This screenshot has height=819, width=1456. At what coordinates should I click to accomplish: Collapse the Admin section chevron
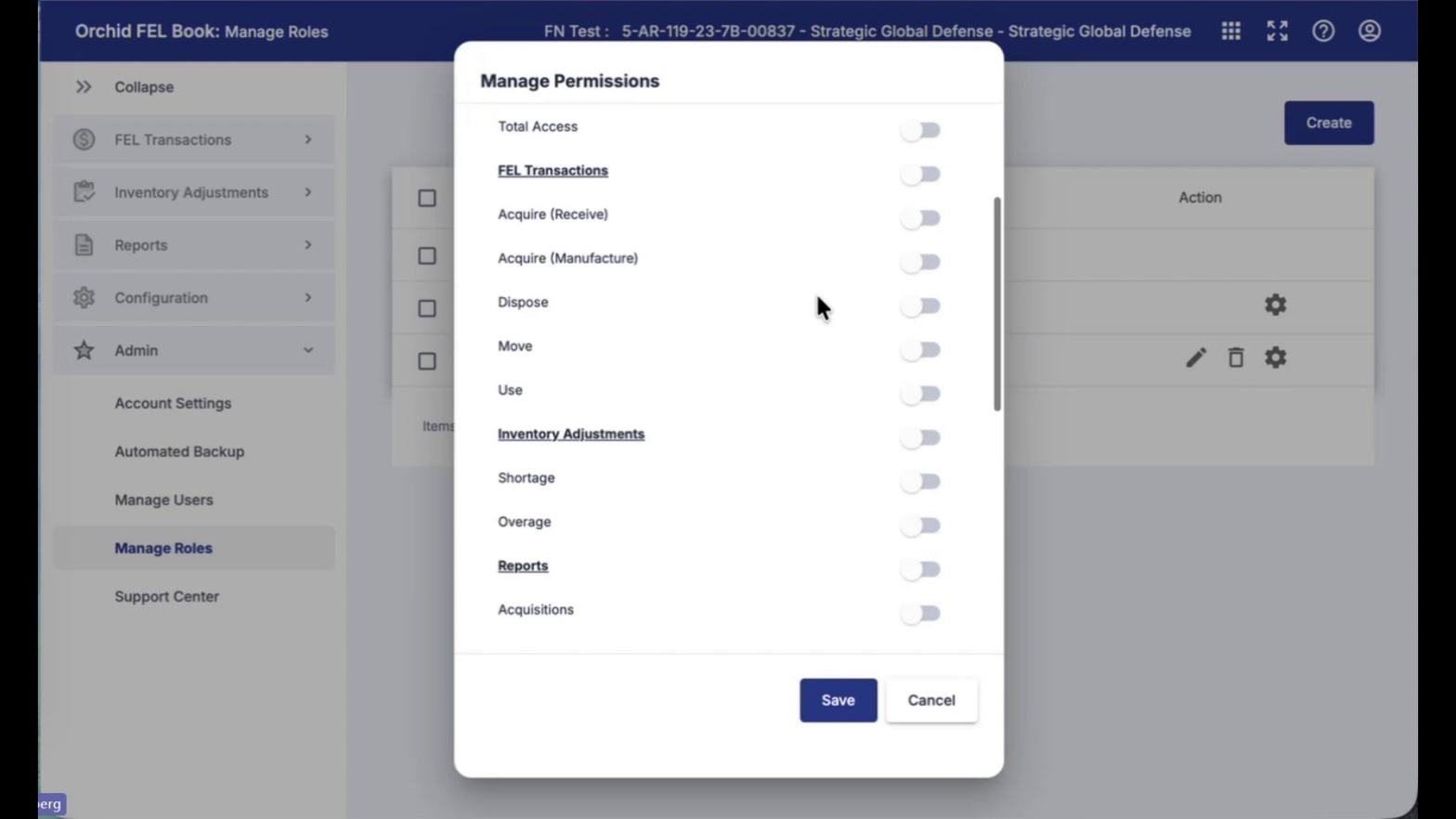point(308,350)
